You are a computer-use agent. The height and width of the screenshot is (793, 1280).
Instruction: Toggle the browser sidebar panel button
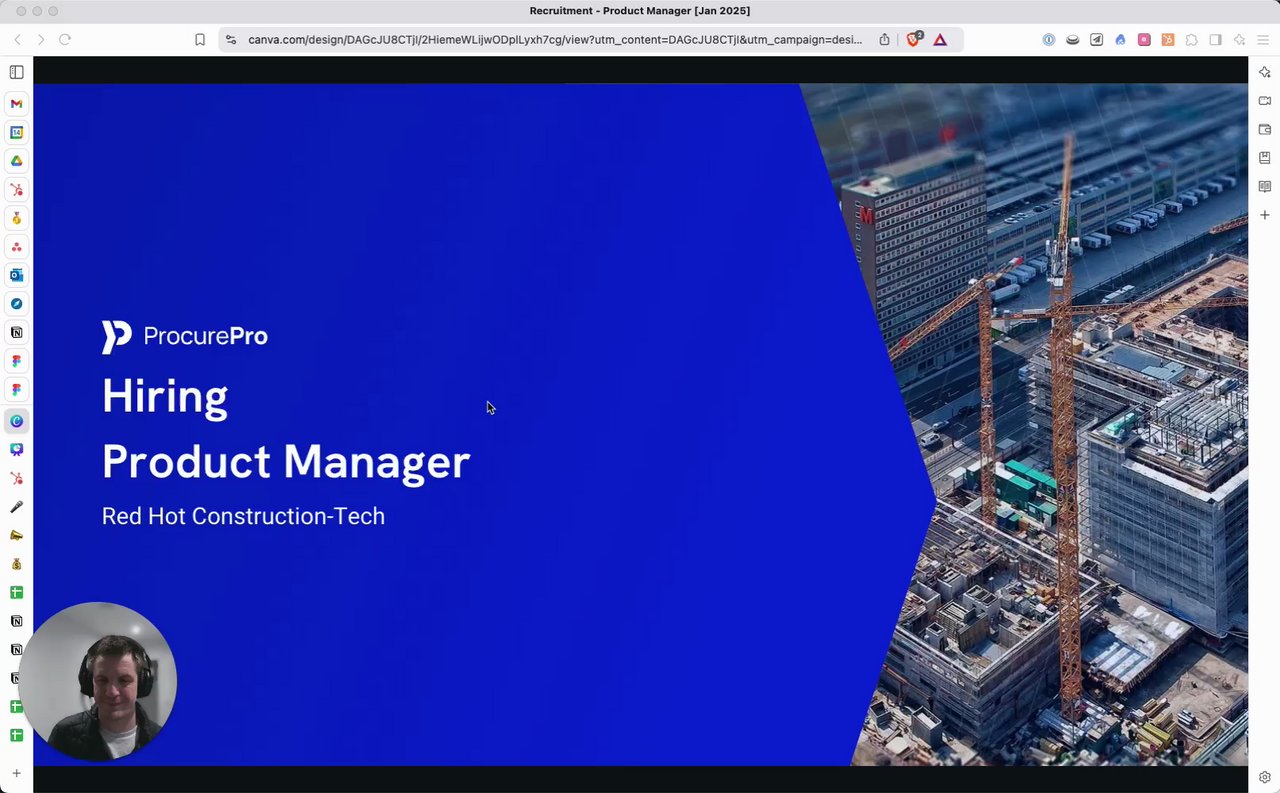1216,39
